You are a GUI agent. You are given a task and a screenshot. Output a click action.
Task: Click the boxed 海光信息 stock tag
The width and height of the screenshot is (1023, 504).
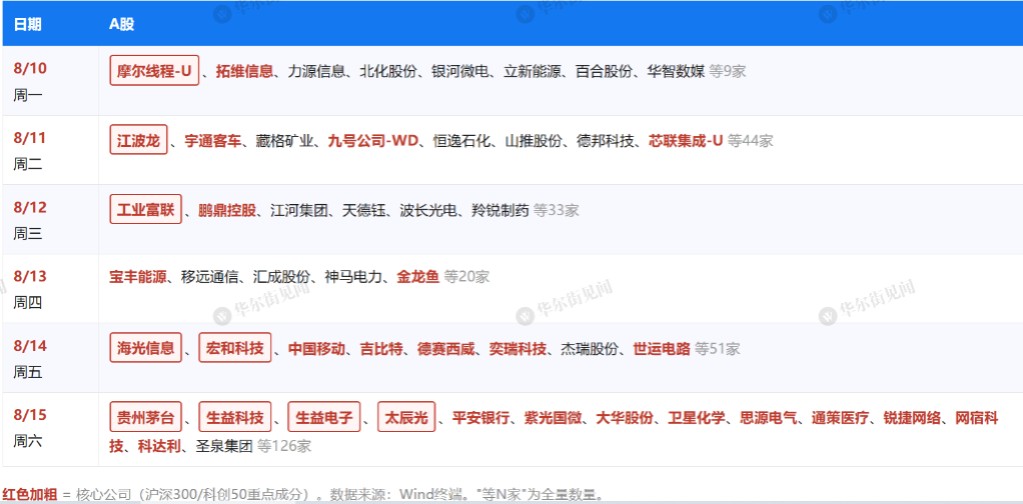click(145, 348)
